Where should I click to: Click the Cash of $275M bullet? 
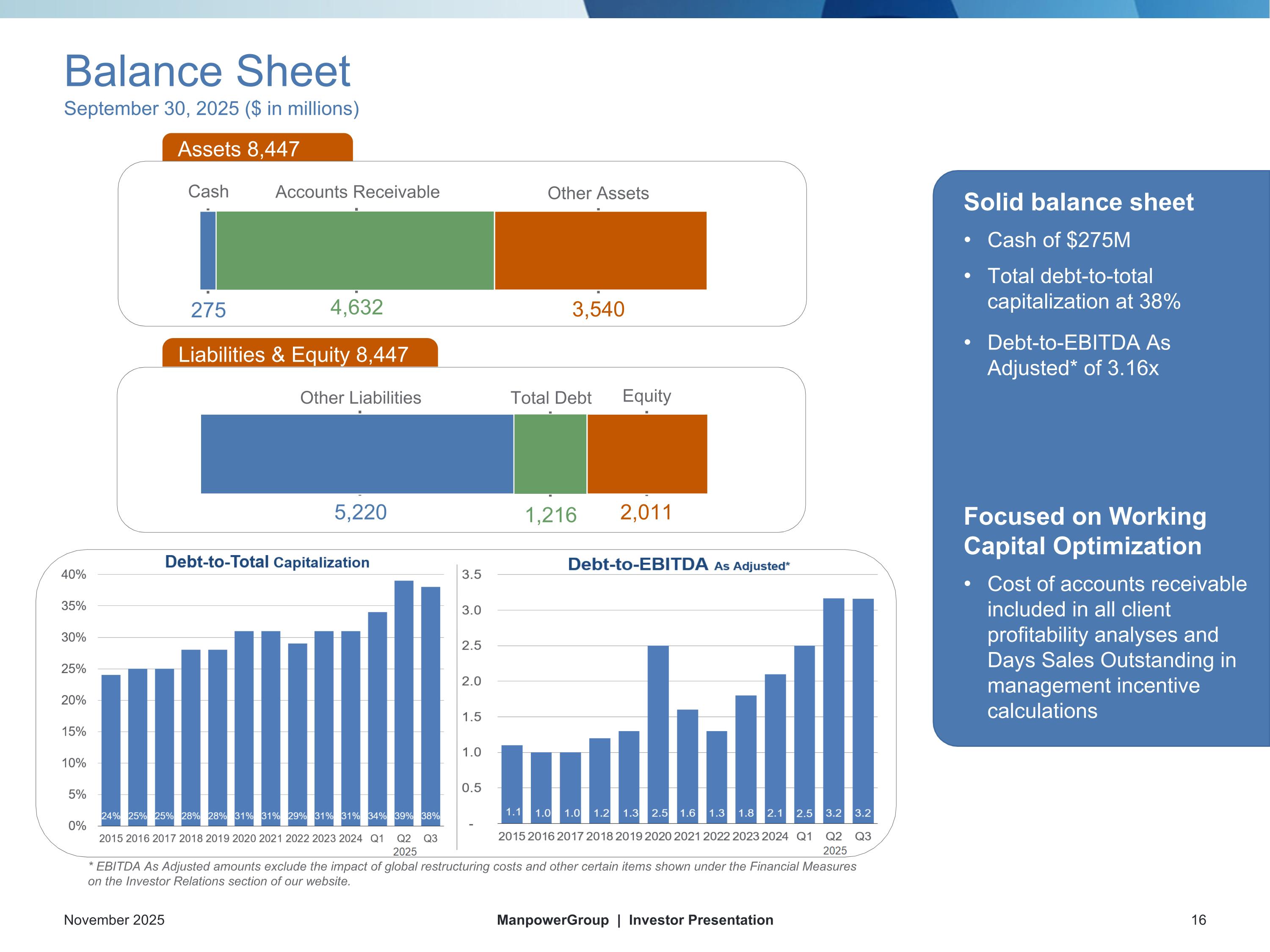(x=1058, y=240)
